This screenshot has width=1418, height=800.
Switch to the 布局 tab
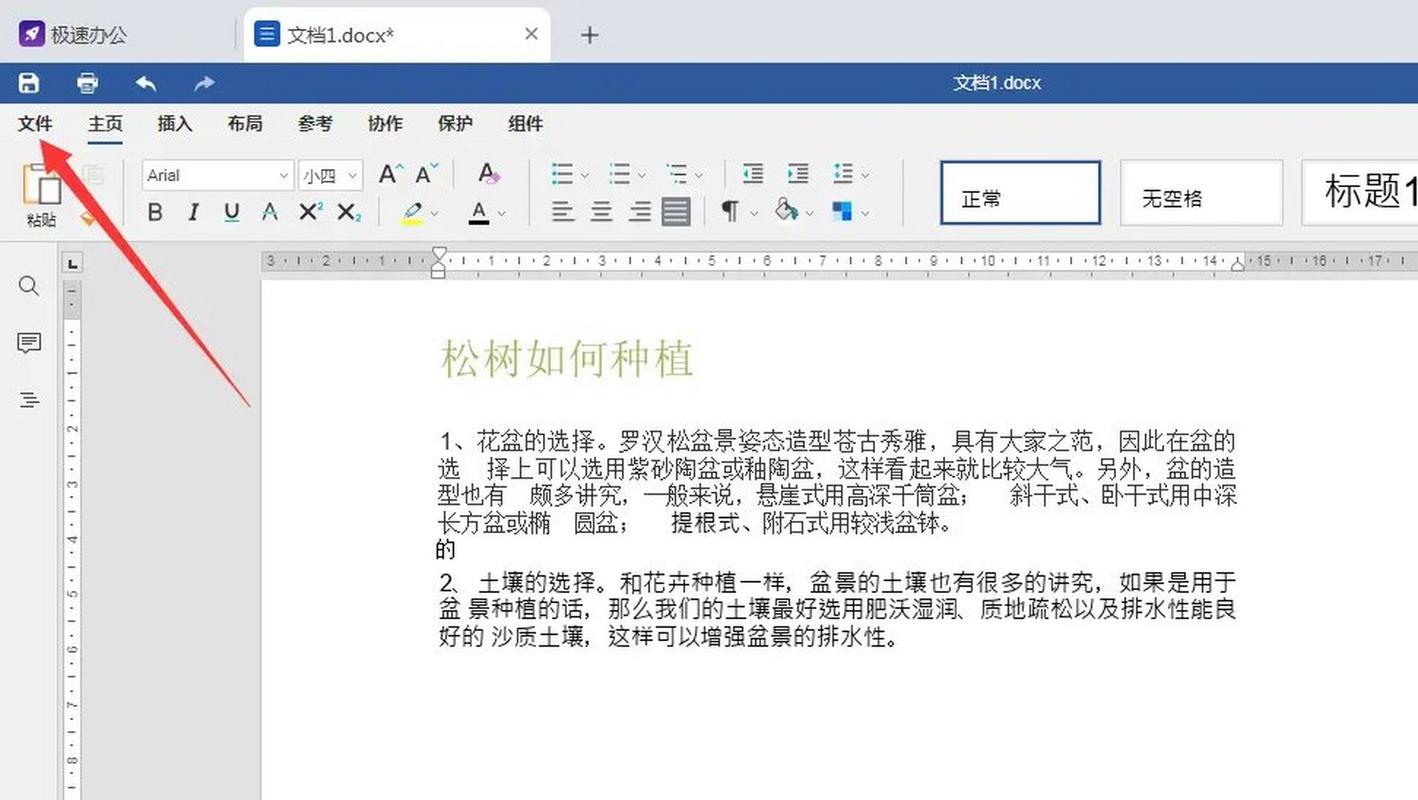[245, 124]
